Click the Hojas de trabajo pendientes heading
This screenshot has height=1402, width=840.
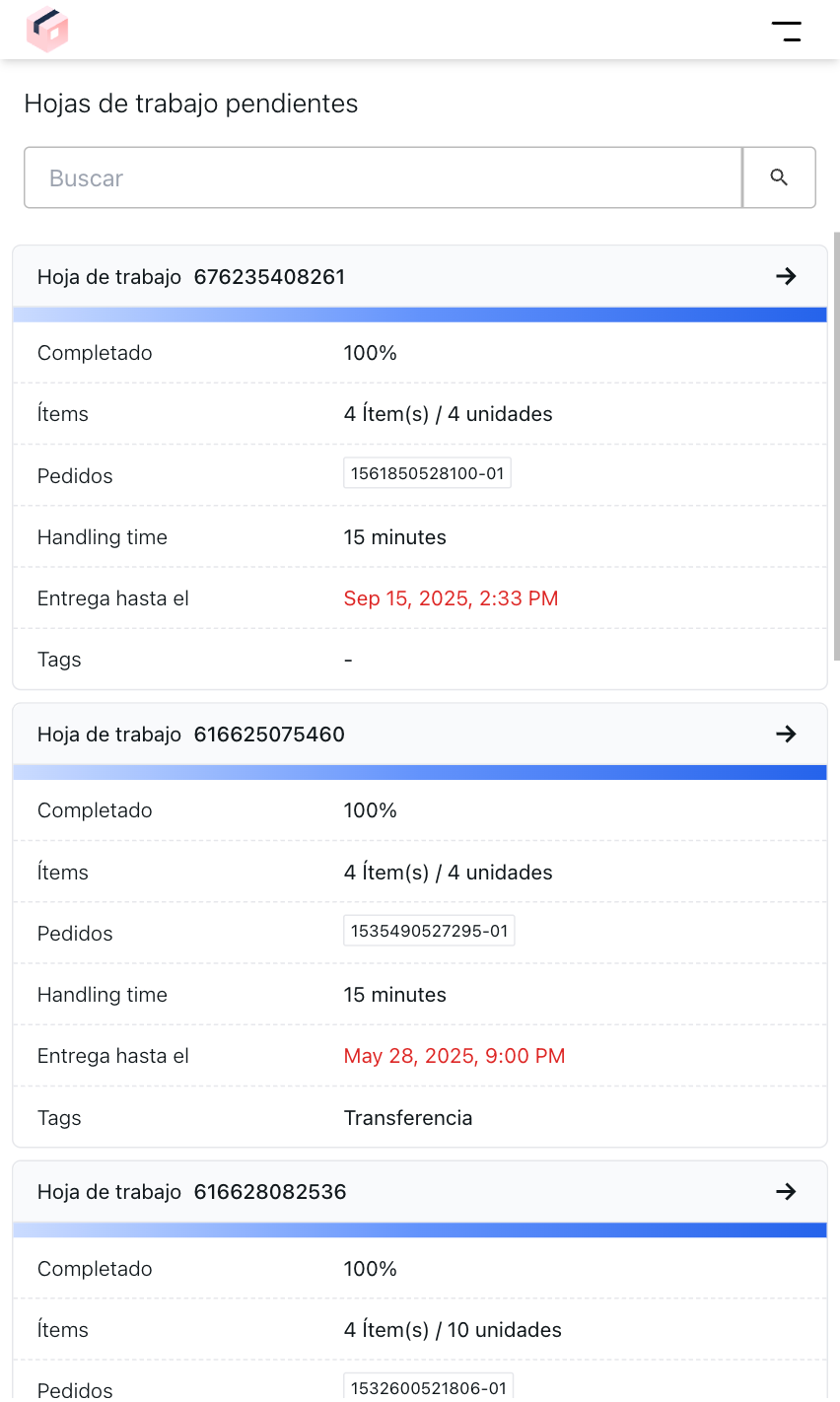190,103
